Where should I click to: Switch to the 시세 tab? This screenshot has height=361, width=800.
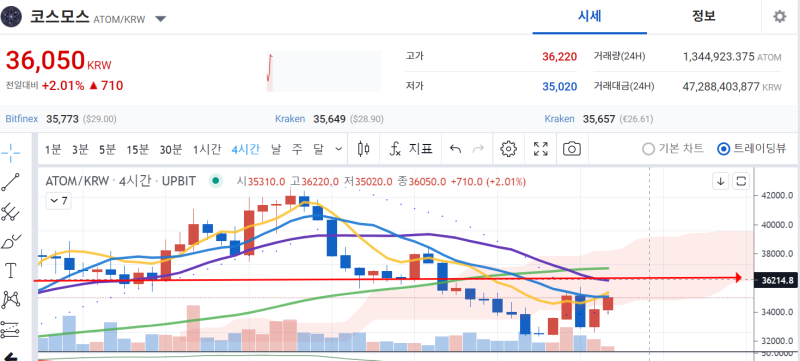point(590,16)
